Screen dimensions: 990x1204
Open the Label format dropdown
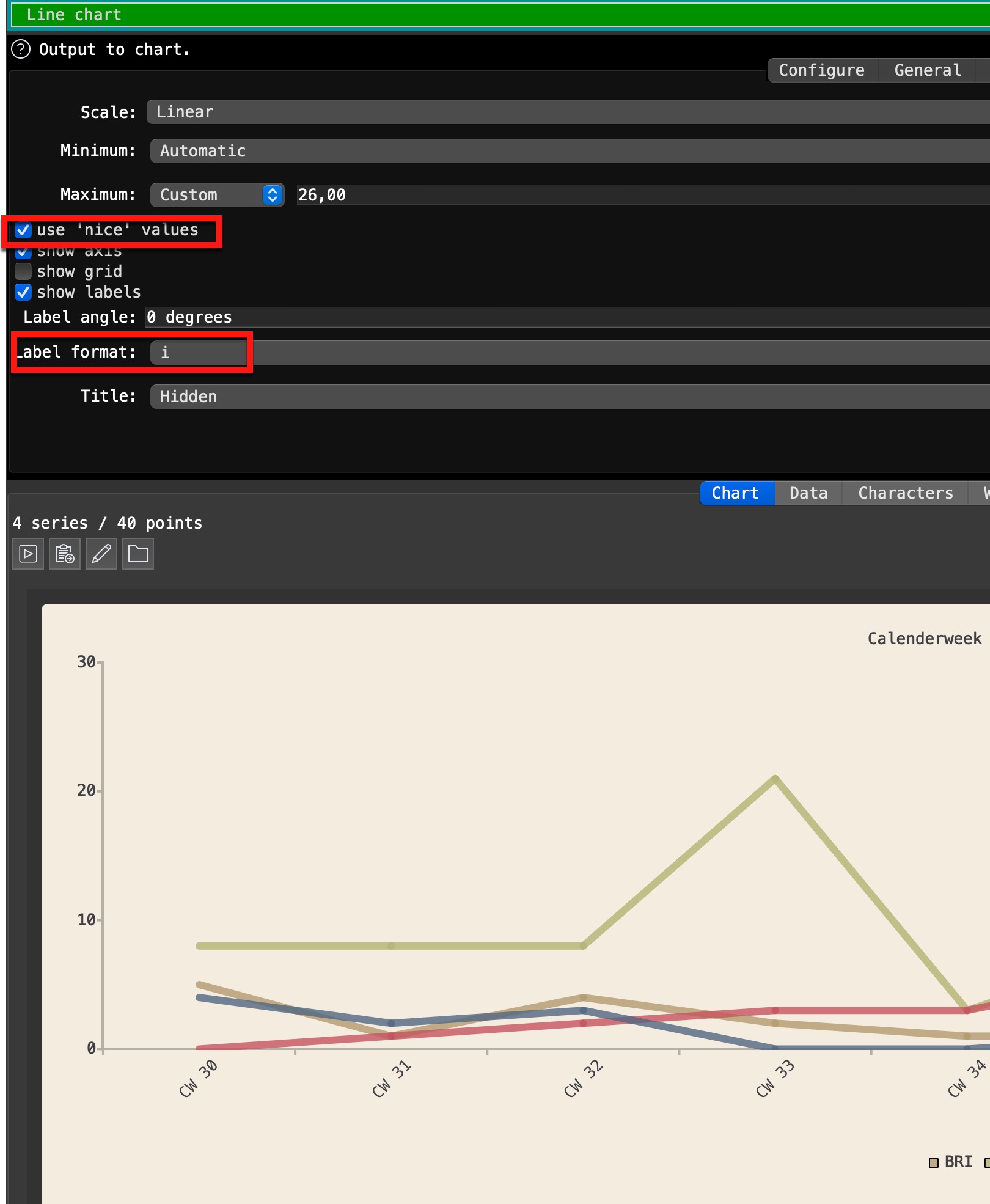(568, 353)
